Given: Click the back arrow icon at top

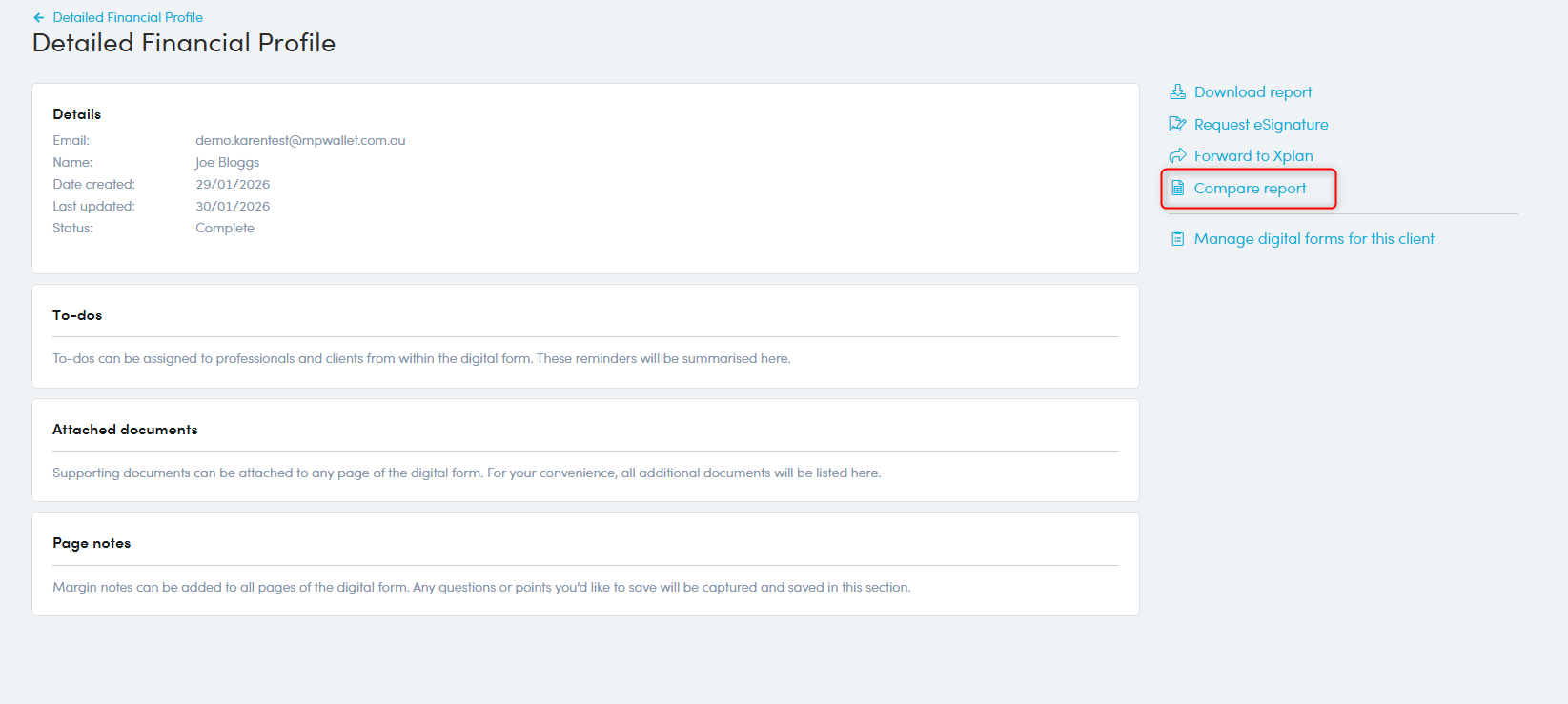Looking at the screenshot, I should click(x=38, y=17).
